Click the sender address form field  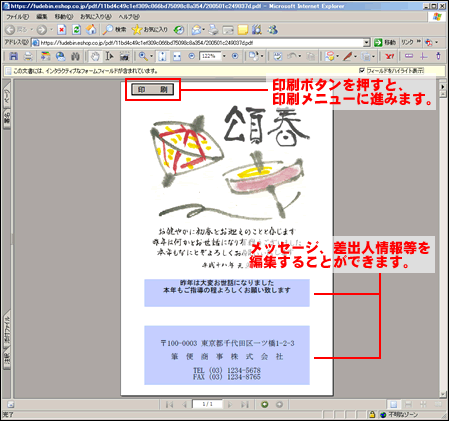(227, 355)
